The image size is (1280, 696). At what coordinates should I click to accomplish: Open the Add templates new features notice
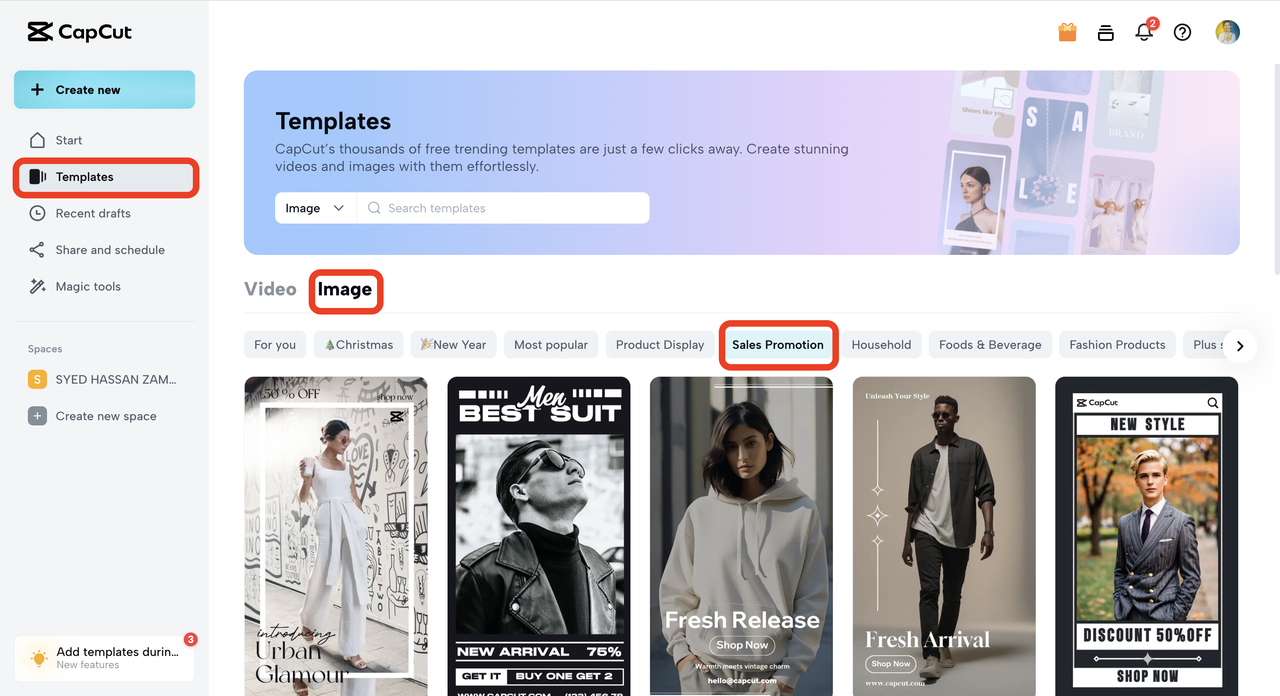(104, 657)
